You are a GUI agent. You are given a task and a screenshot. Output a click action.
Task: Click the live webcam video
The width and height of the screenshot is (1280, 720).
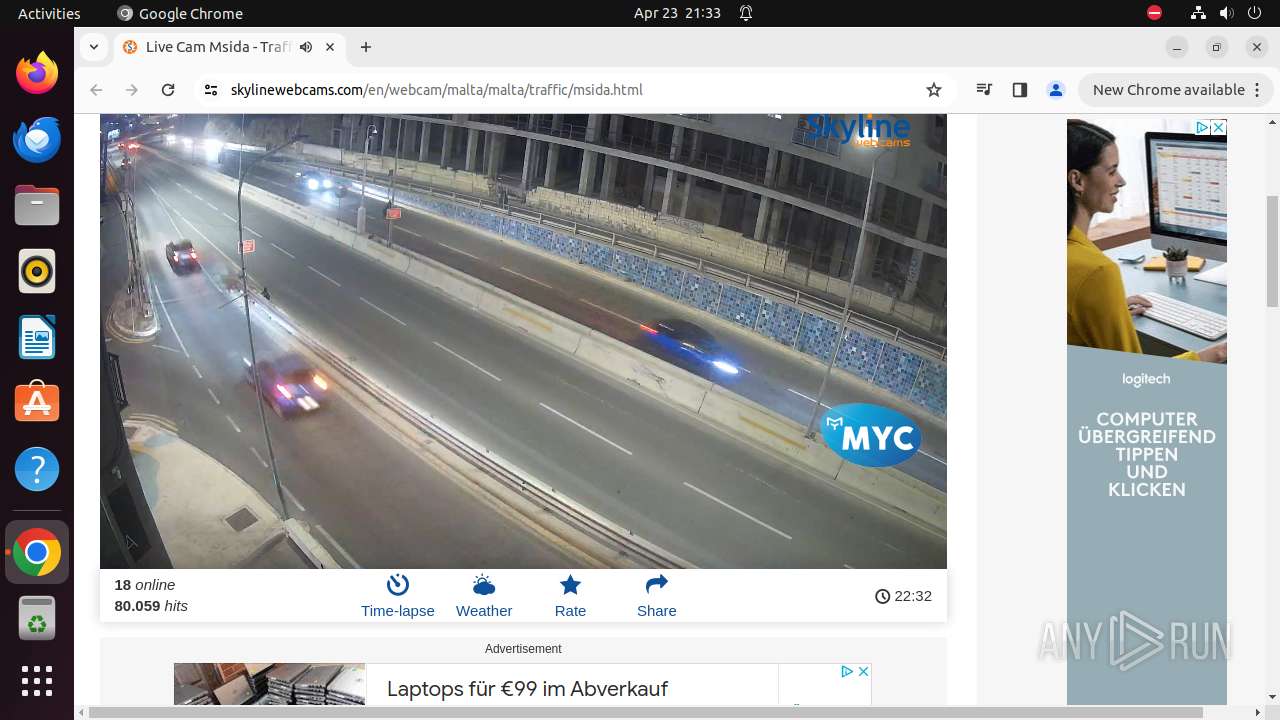(523, 341)
